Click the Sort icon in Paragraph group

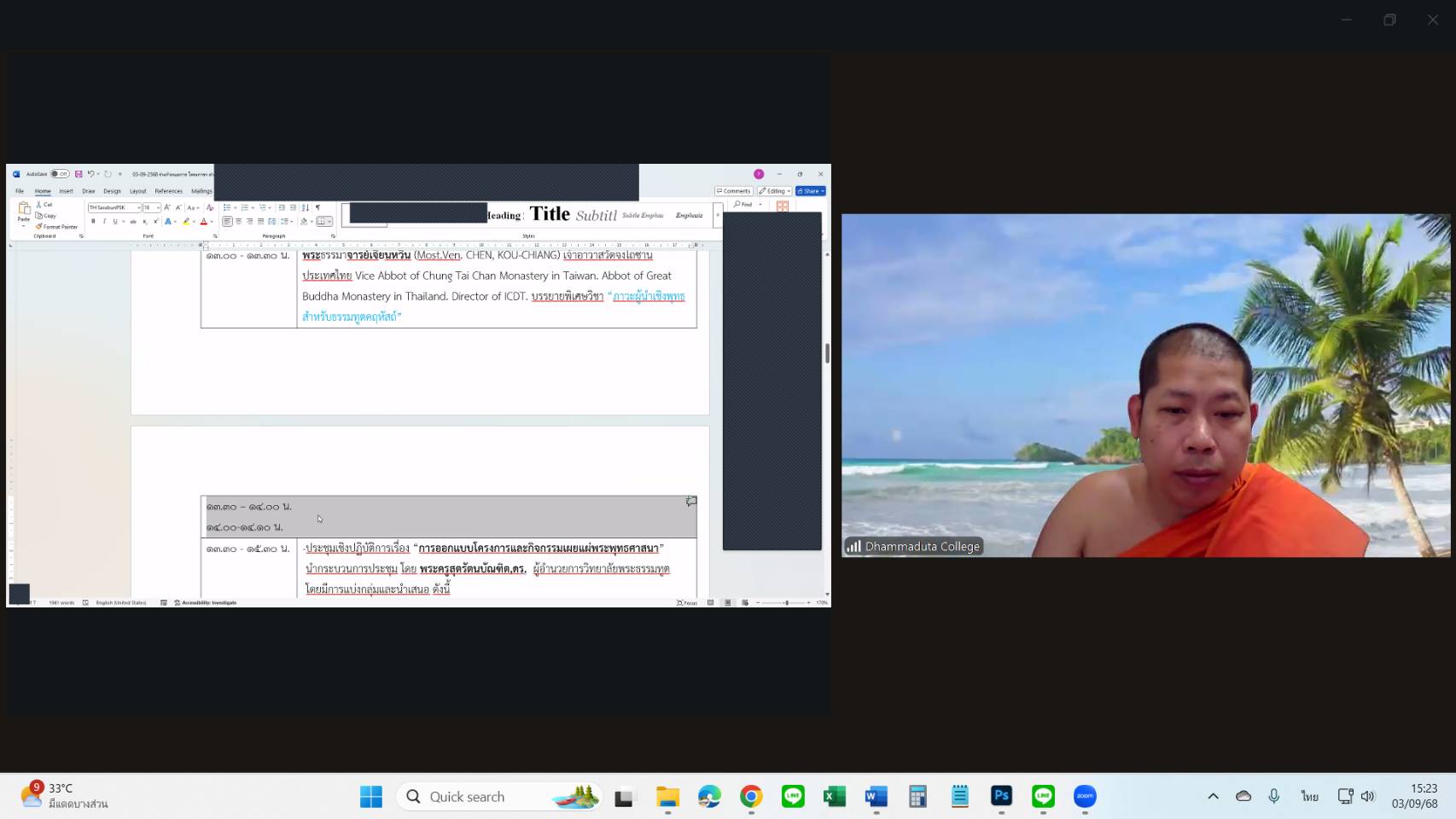tap(306, 207)
